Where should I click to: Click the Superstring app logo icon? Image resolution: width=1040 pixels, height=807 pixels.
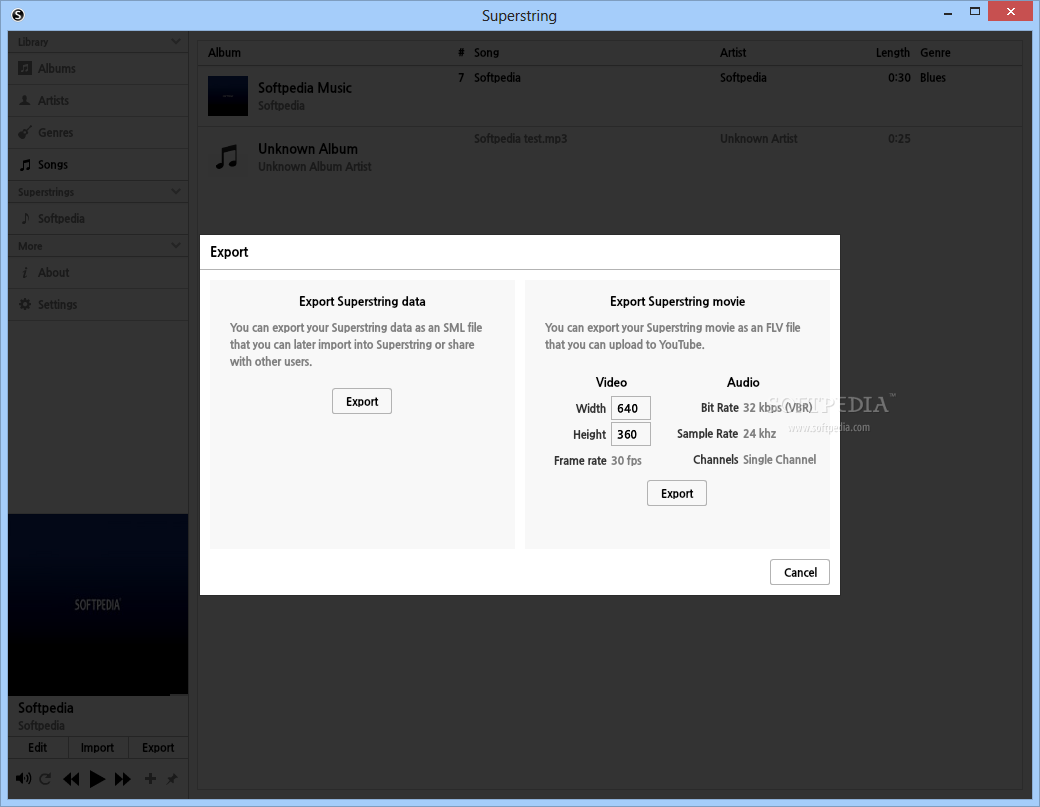click(x=18, y=15)
